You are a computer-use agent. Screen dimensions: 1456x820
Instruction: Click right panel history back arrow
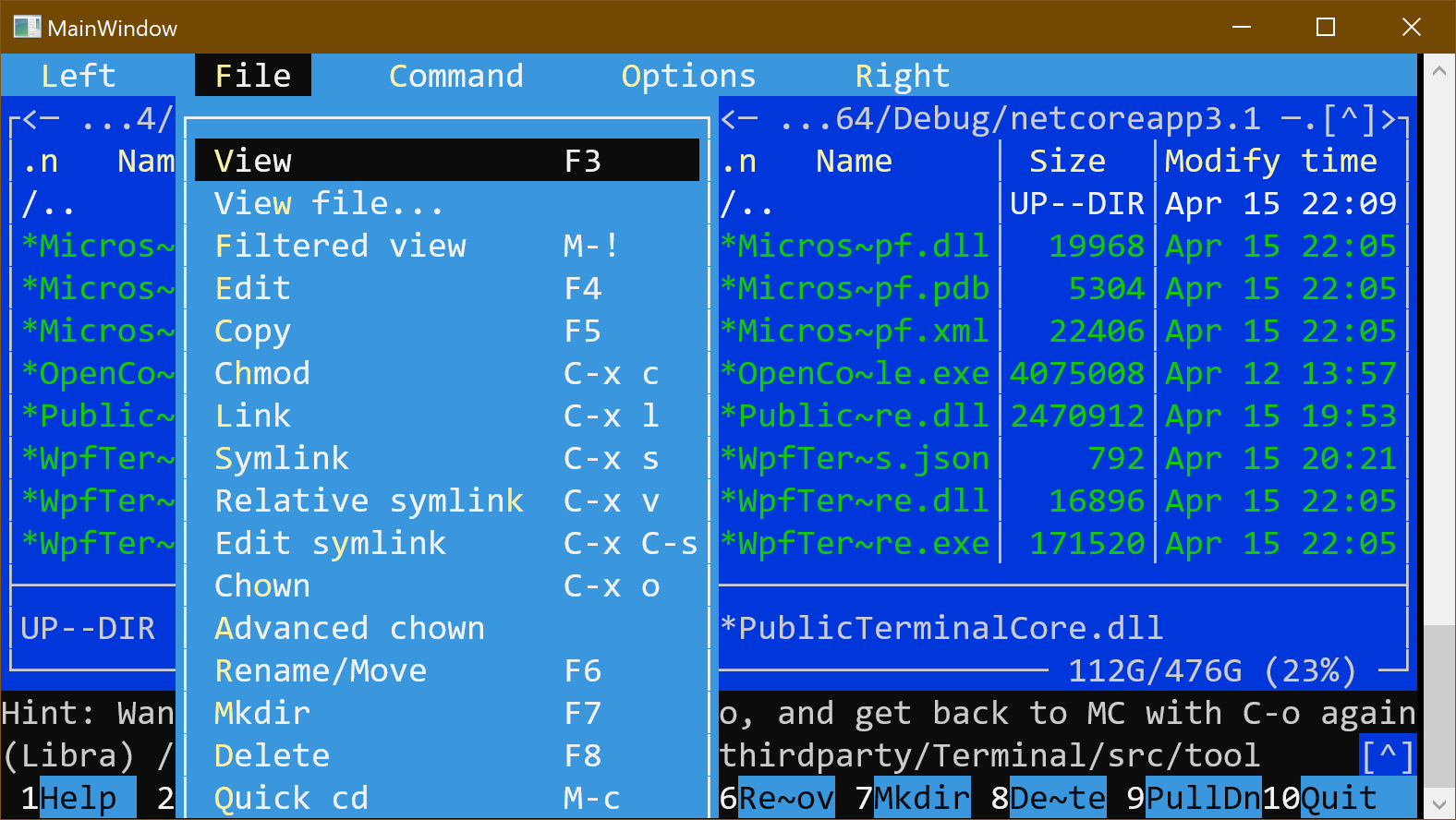[x=729, y=118]
